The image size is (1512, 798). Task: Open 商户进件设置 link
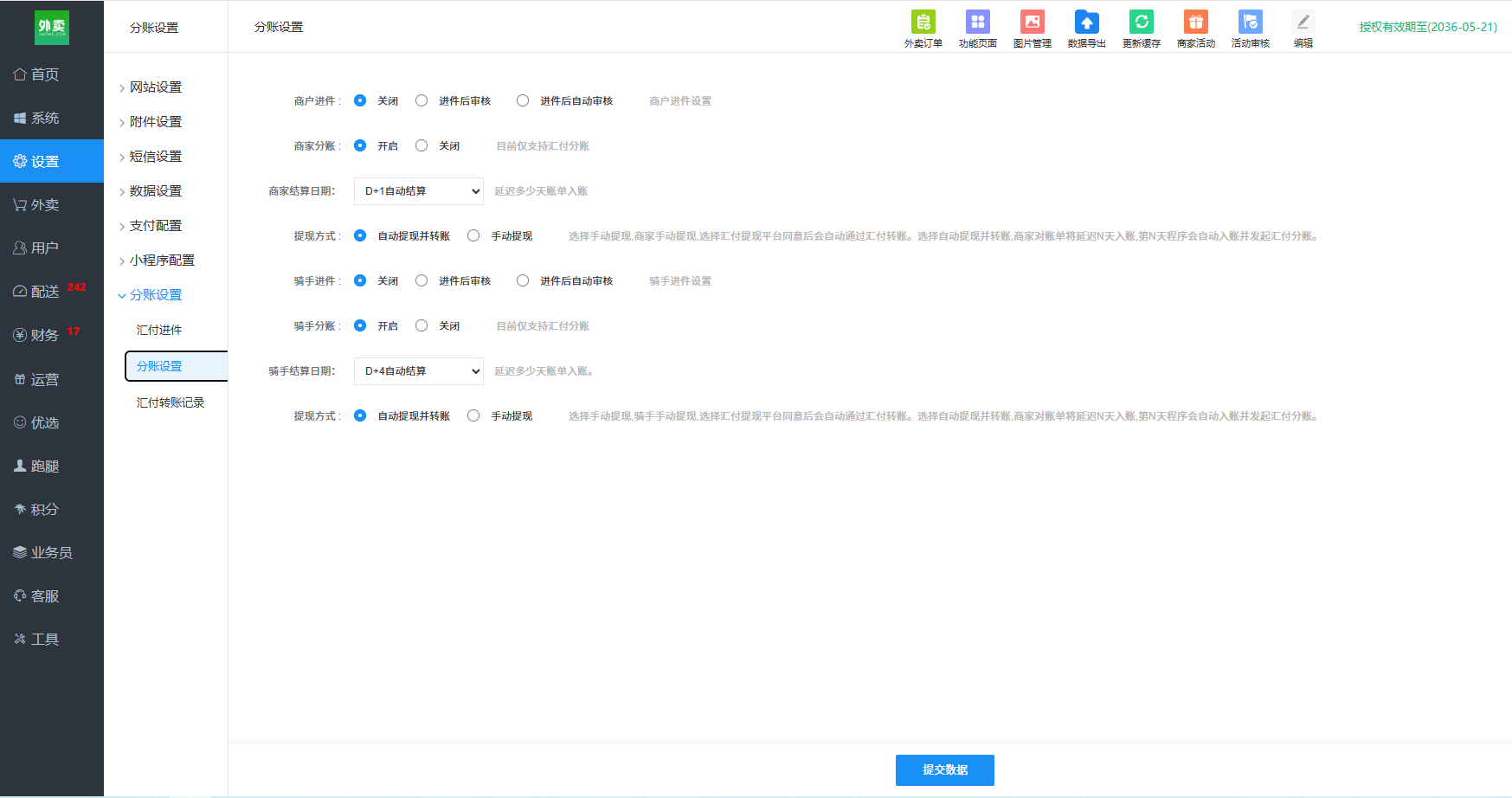[x=680, y=101]
